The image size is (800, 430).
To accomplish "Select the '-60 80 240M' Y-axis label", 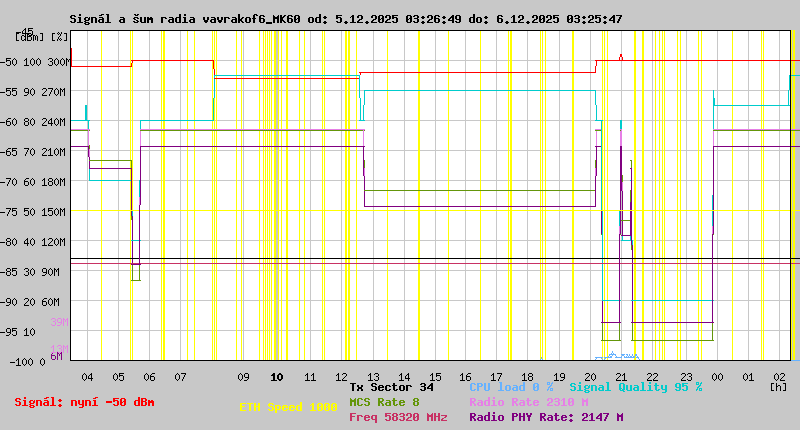I will (x=36, y=122).
